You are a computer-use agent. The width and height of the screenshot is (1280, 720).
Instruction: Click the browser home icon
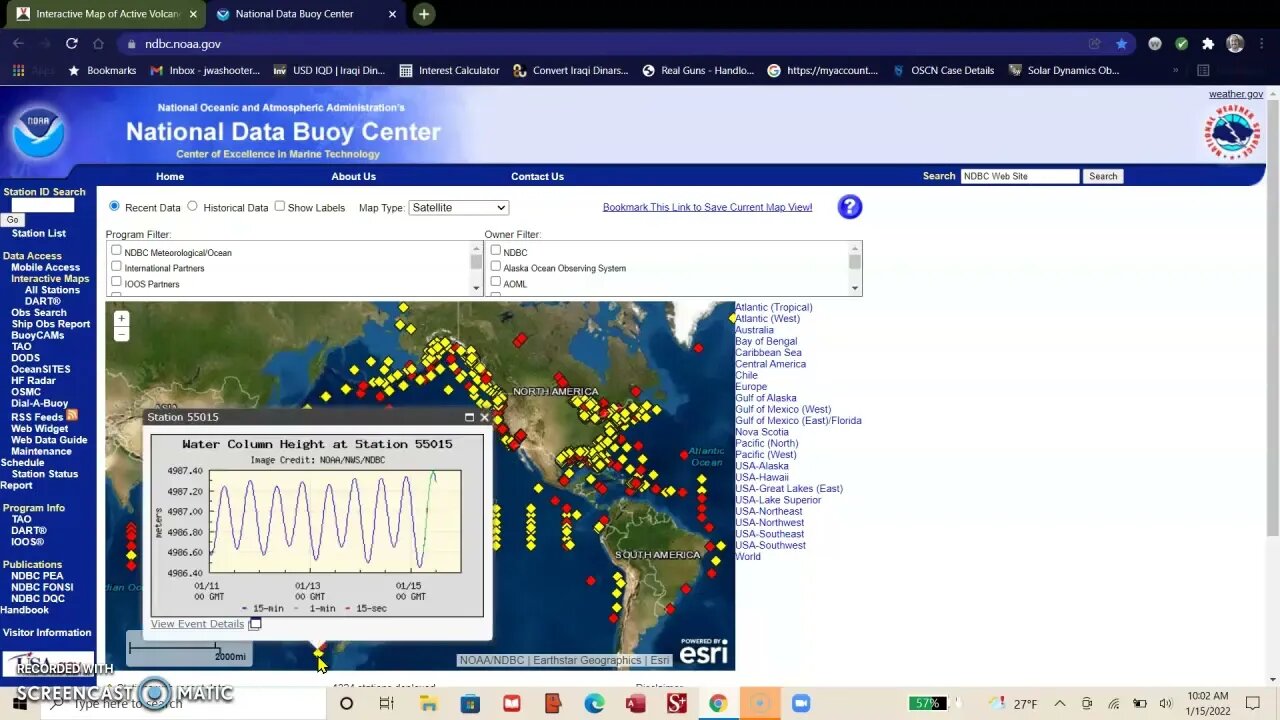(98, 44)
